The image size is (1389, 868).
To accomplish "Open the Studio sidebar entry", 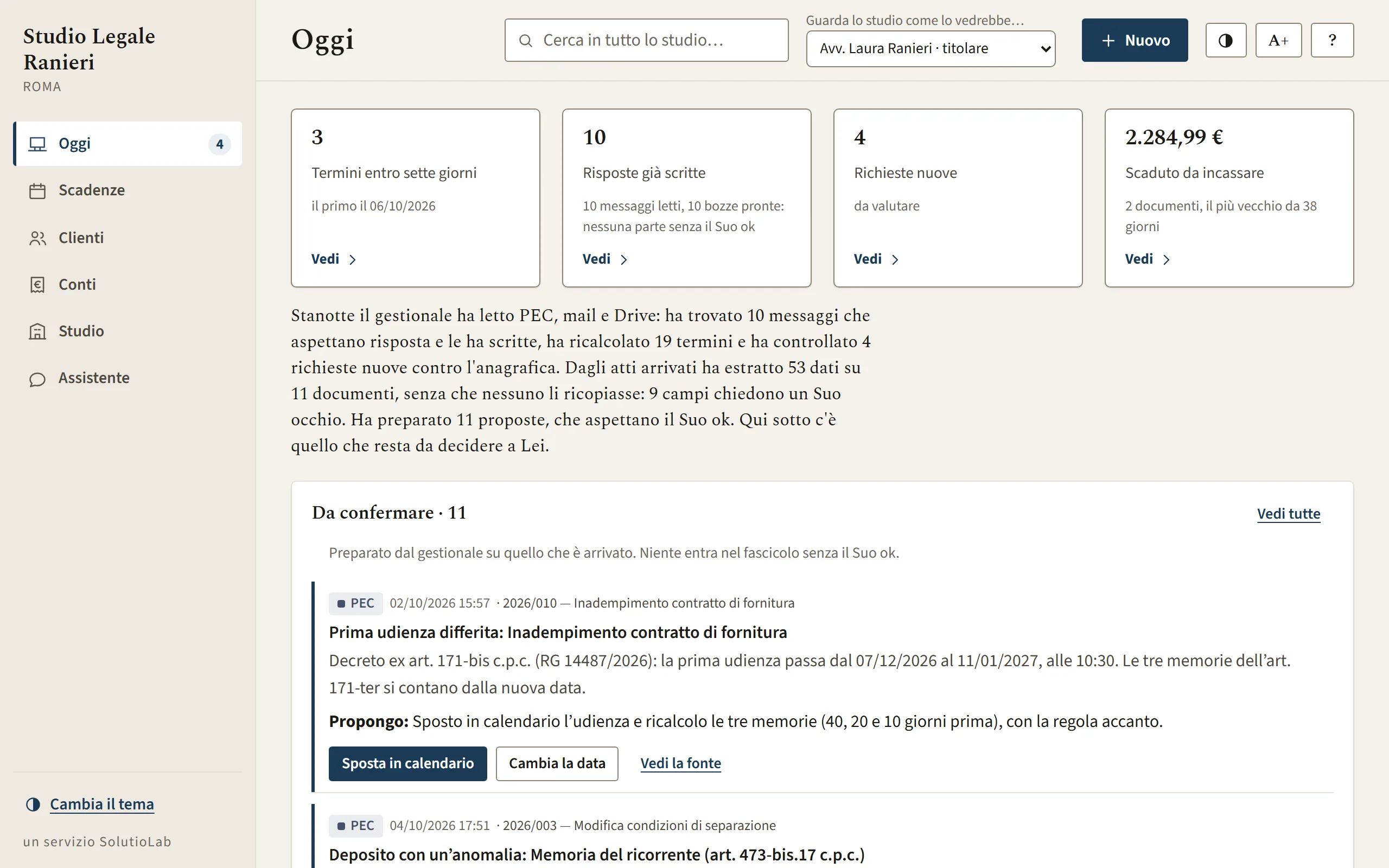I will click(128, 331).
